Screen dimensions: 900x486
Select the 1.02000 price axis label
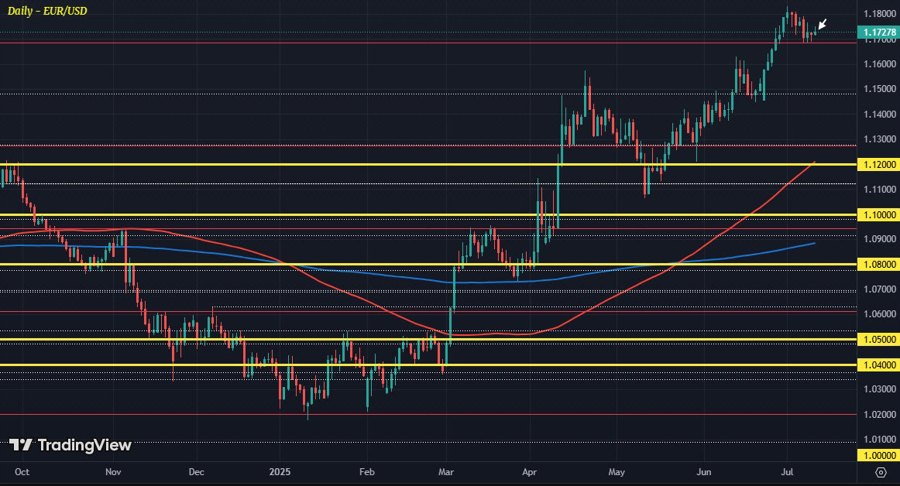[x=878, y=414]
